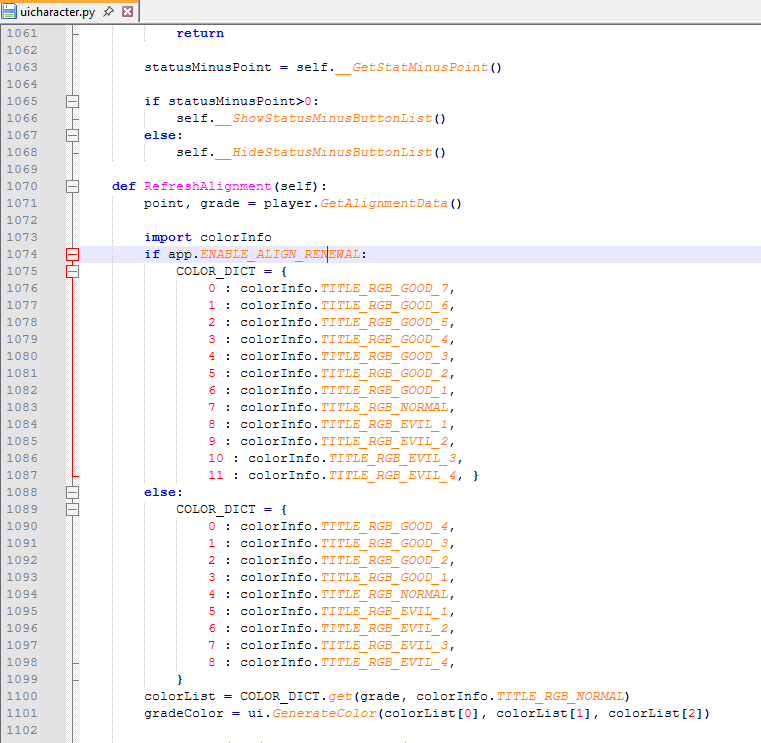
Task: Close the uicharacter.py tab
Action: pos(127,12)
